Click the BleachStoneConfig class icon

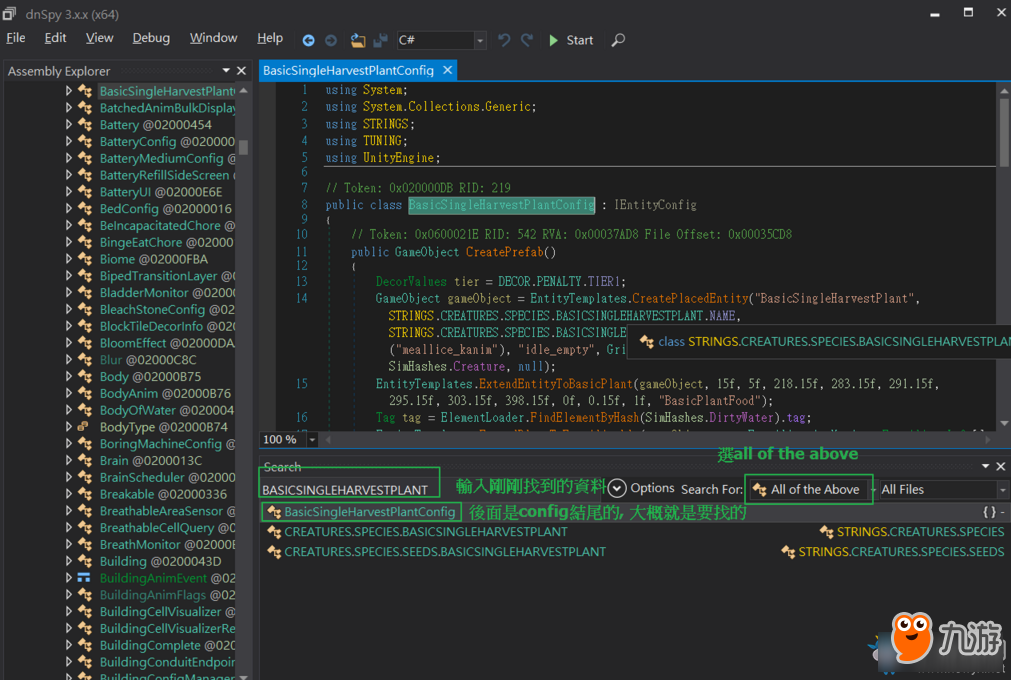pyautogui.click(x=84, y=309)
